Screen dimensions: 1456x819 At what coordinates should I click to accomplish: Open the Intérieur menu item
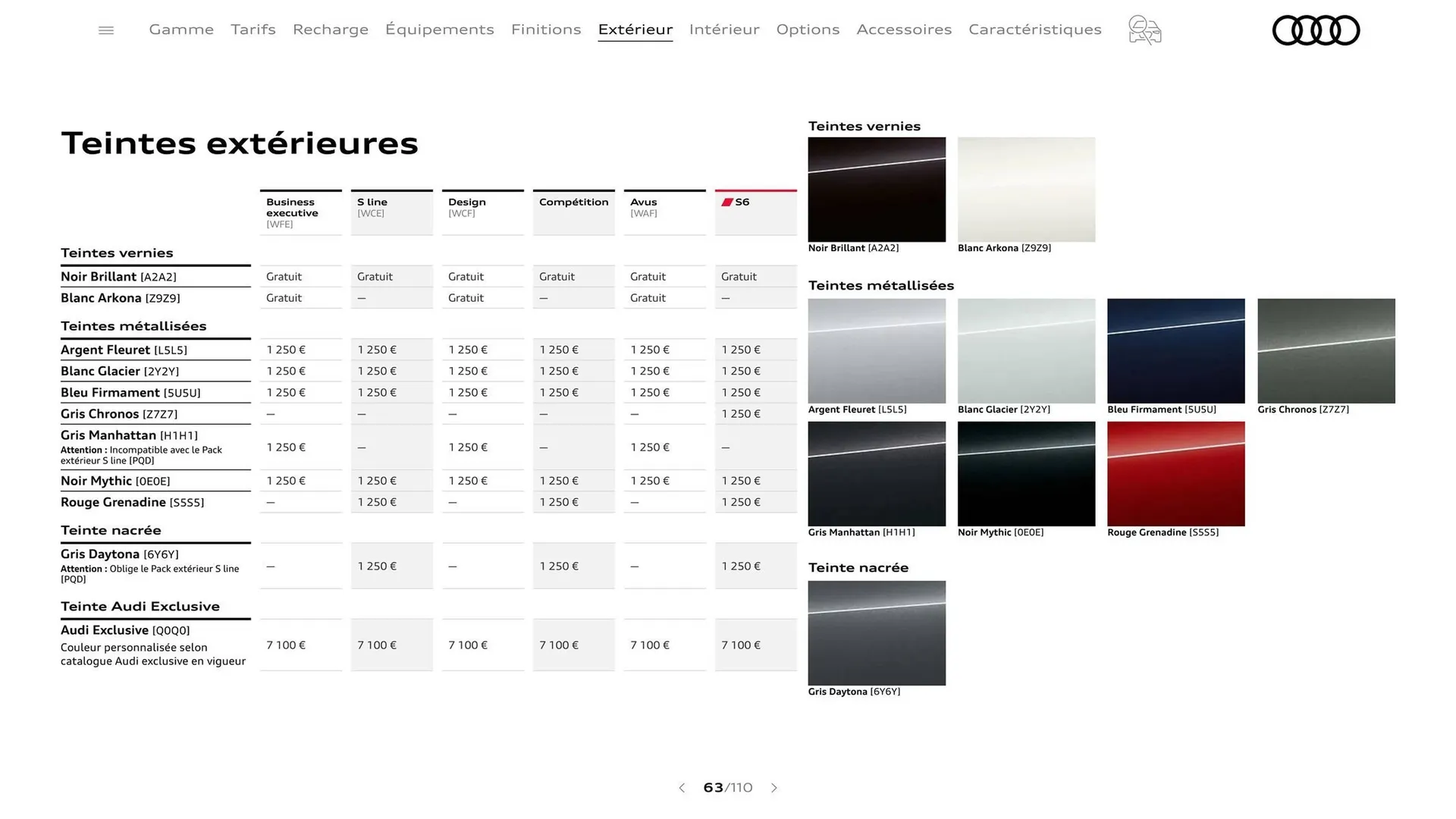(723, 30)
